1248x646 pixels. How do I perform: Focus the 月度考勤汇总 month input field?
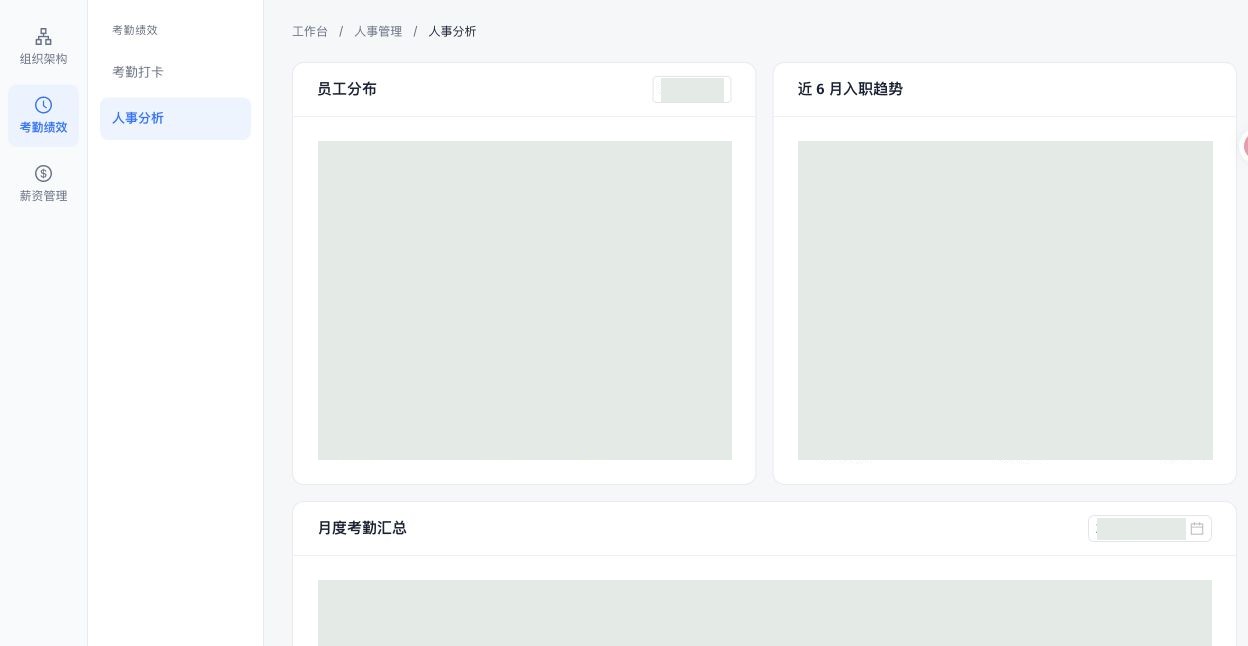point(1150,529)
